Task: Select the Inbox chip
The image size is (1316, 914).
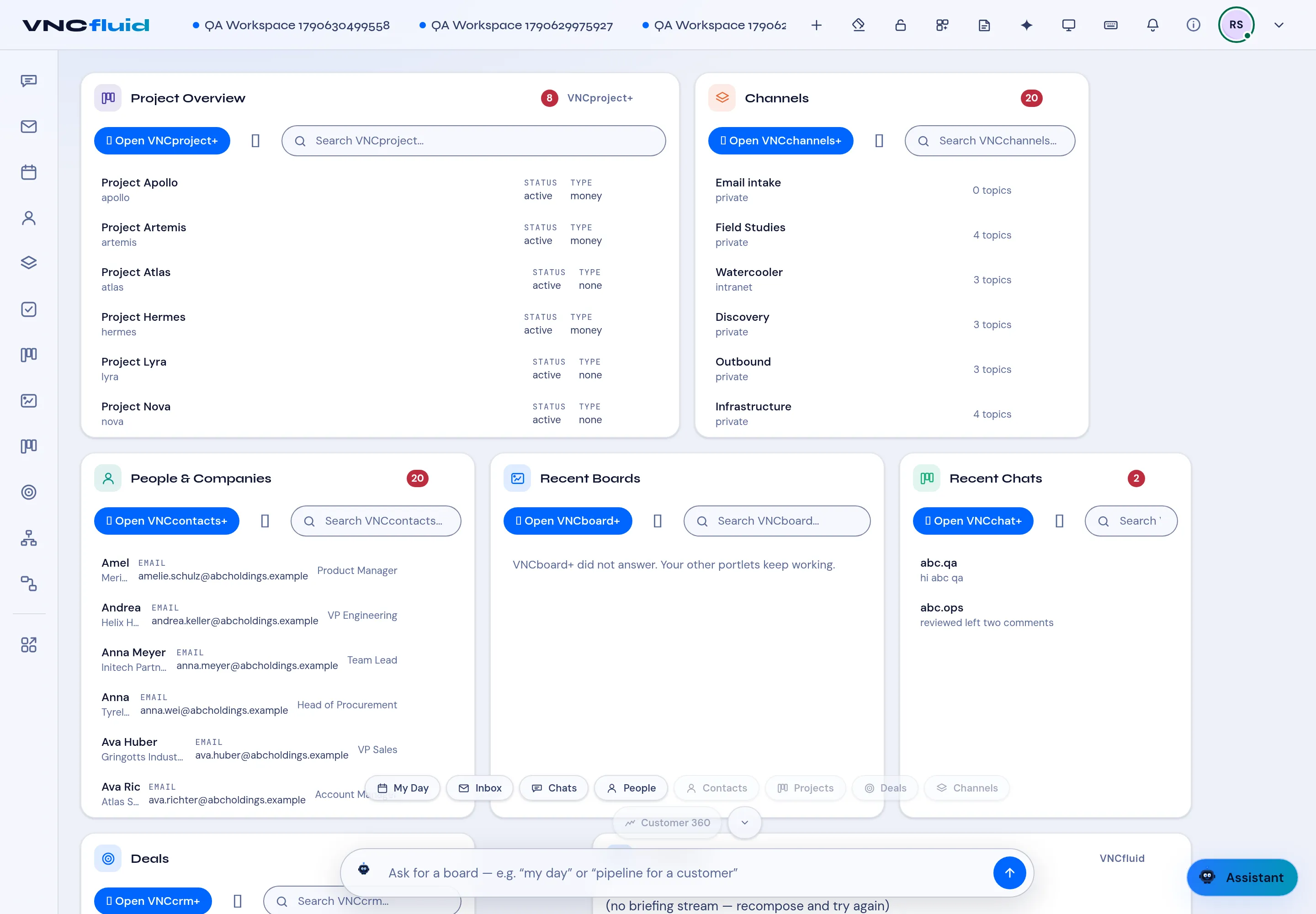Action: tap(480, 788)
